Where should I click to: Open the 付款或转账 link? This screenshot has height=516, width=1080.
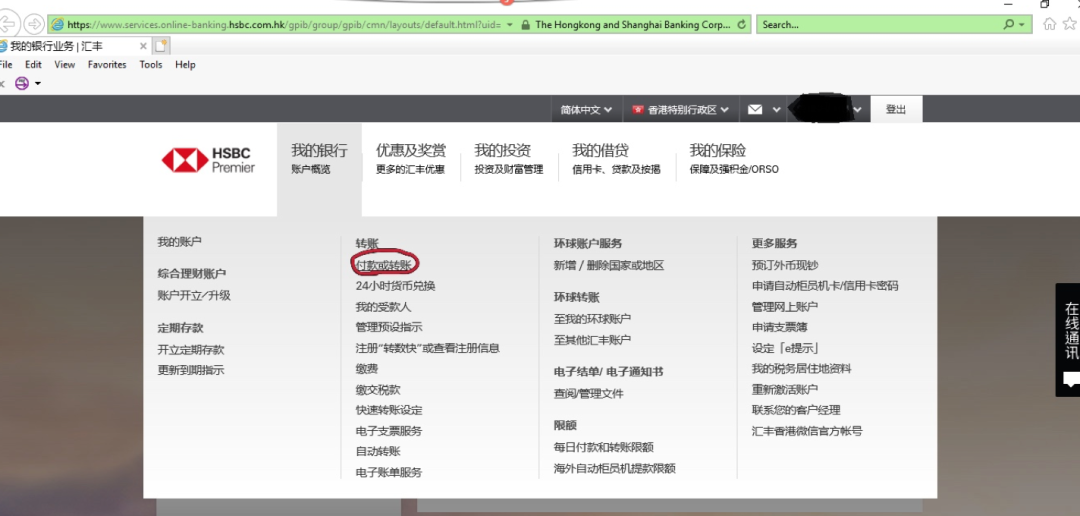[384, 264]
